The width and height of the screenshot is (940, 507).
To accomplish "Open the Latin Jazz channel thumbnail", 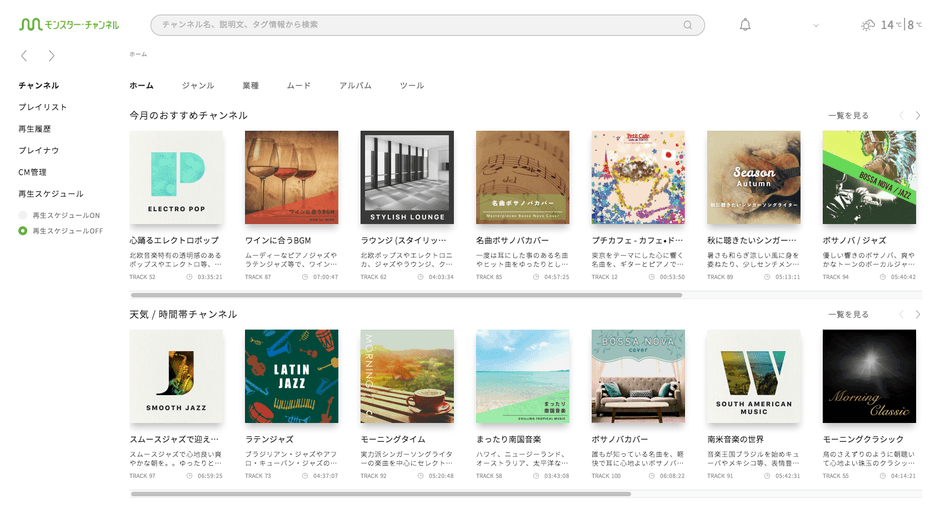I will pos(292,376).
